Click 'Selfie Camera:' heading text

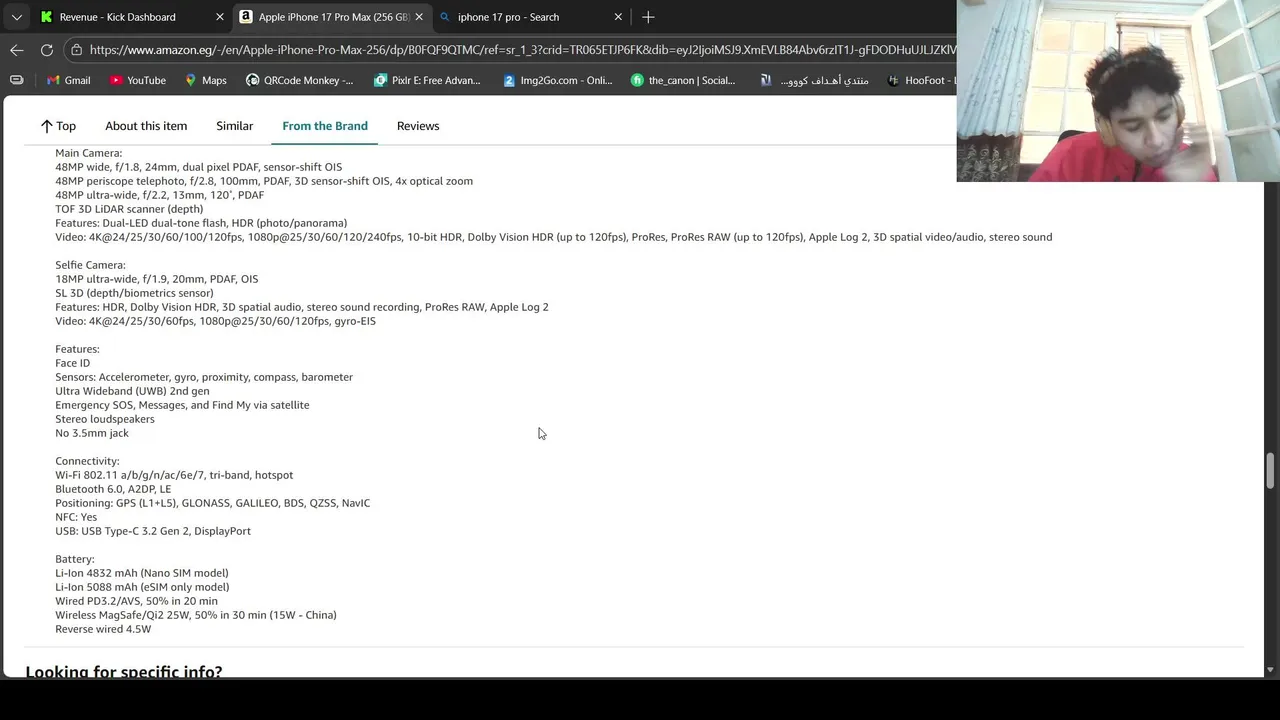[x=90, y=265]
